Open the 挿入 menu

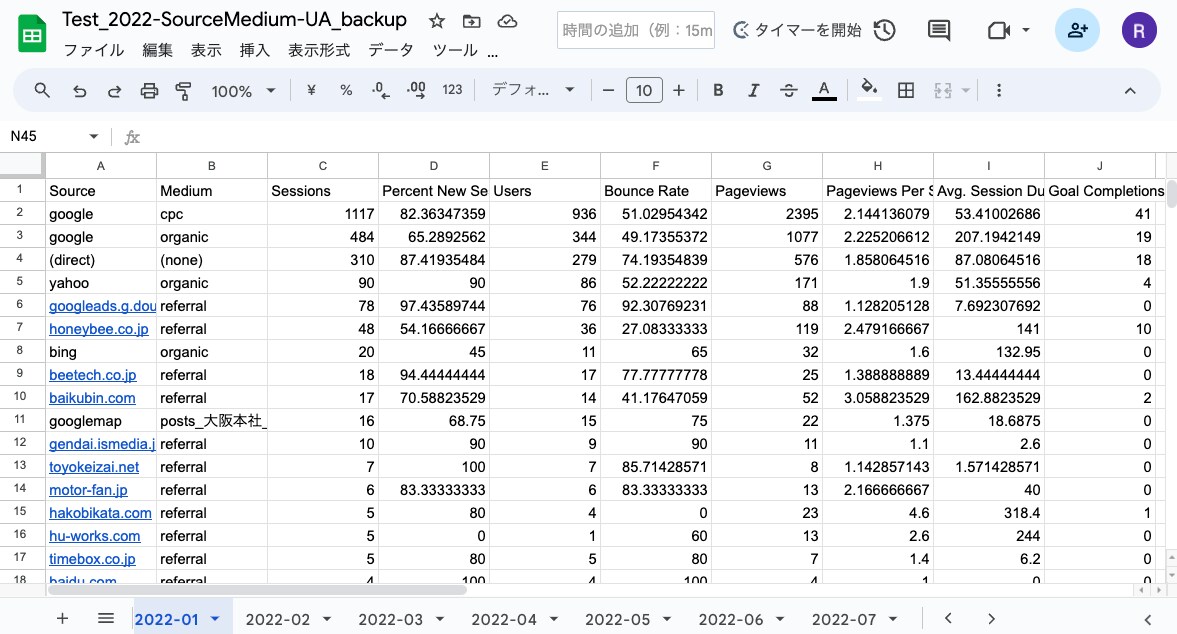pos(254,50)
